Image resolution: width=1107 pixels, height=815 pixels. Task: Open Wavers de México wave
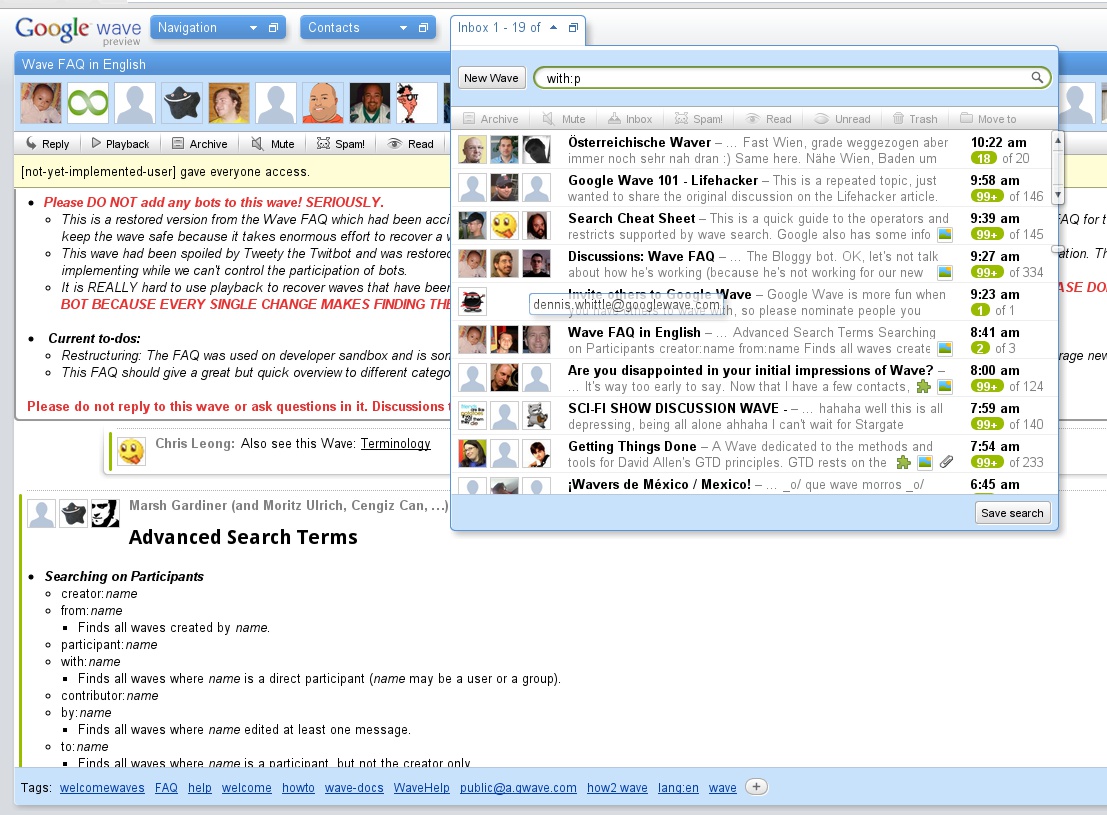752,484
